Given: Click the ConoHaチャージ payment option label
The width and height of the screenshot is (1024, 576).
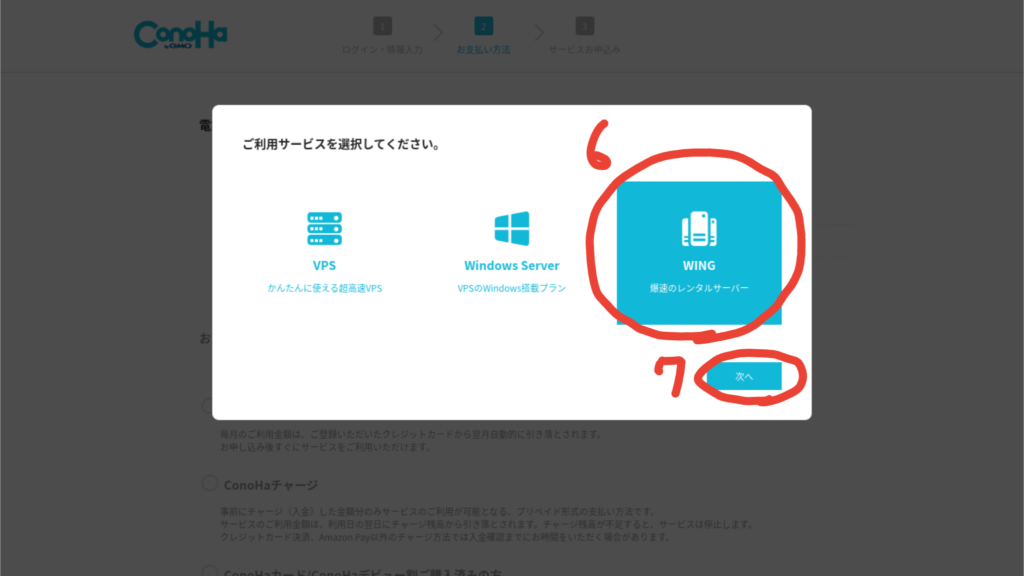Looking at the screenshot, I should click(x=271, y=485).
